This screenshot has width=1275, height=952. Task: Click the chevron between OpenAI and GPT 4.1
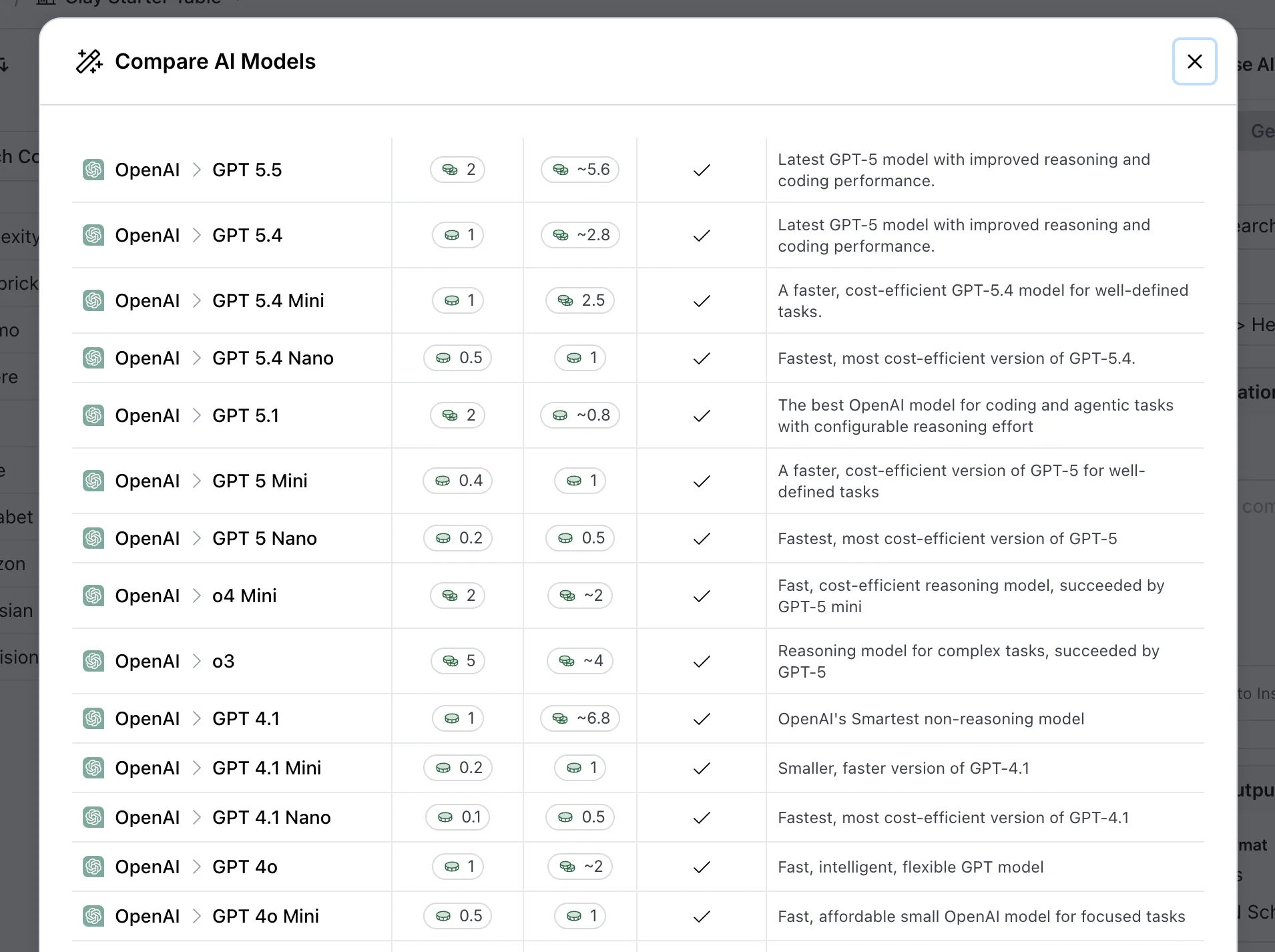(x=196, y=718)
